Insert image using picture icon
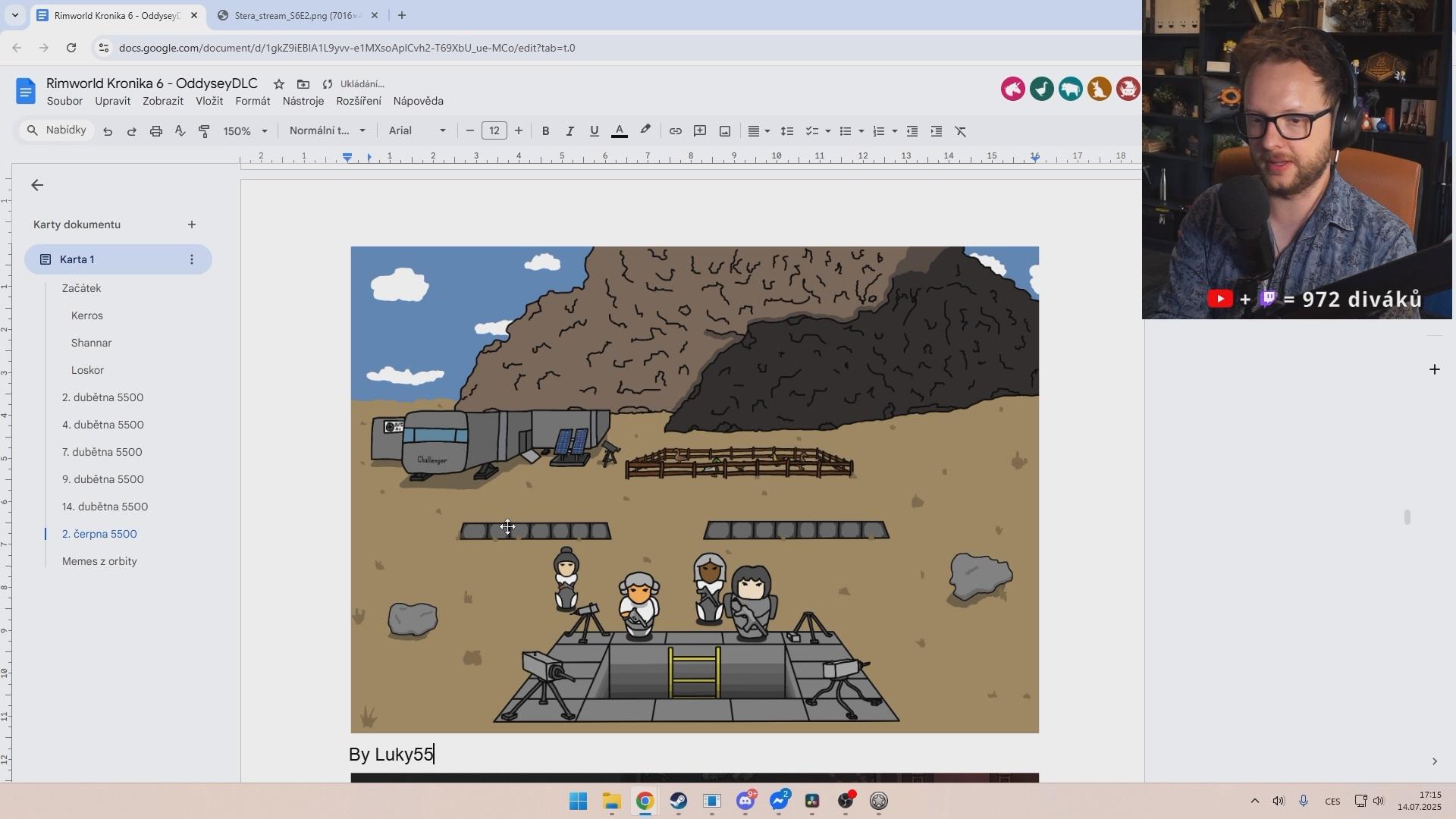This screenshot has width=1456, height=819. click(x=725, y=131)
